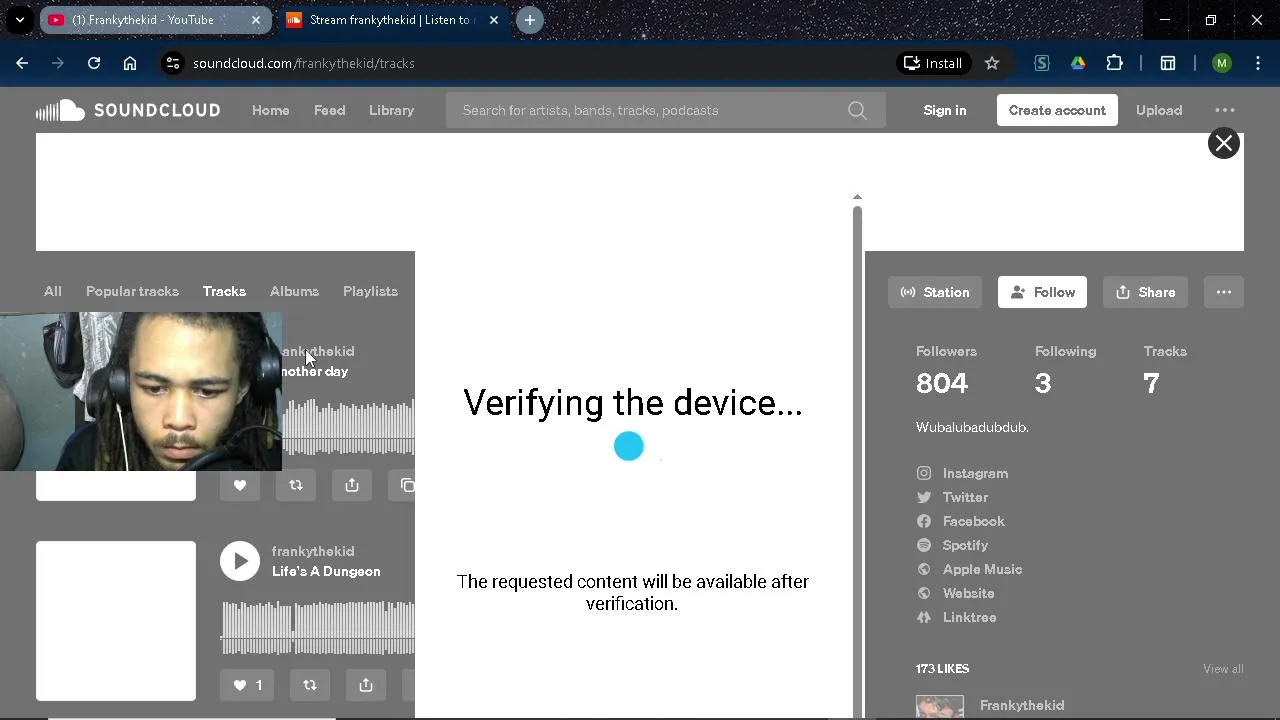
Task: Follow frankythekid
Action: (1042, 292)
